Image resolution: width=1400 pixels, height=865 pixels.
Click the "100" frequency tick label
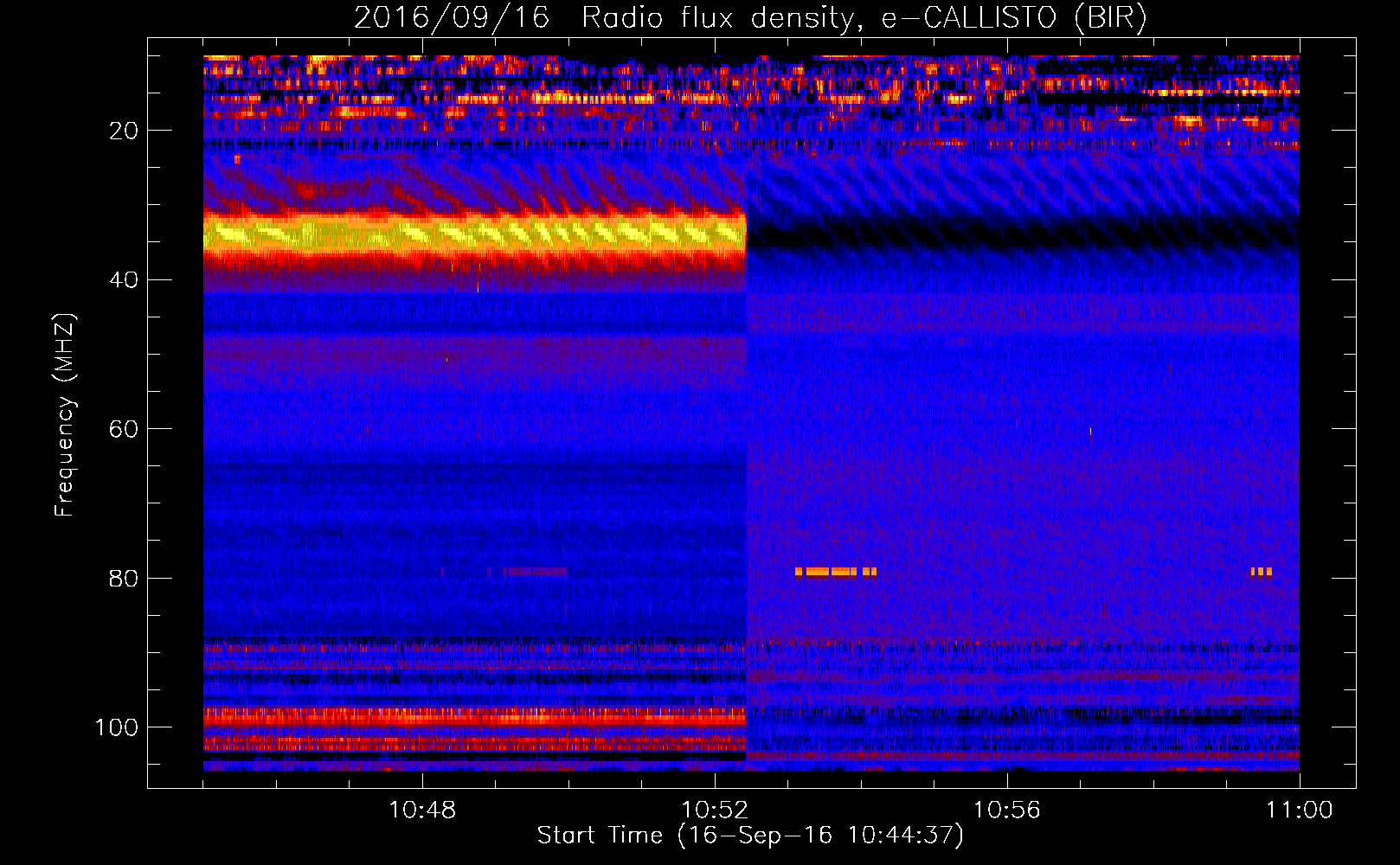[x=117, y=727]
